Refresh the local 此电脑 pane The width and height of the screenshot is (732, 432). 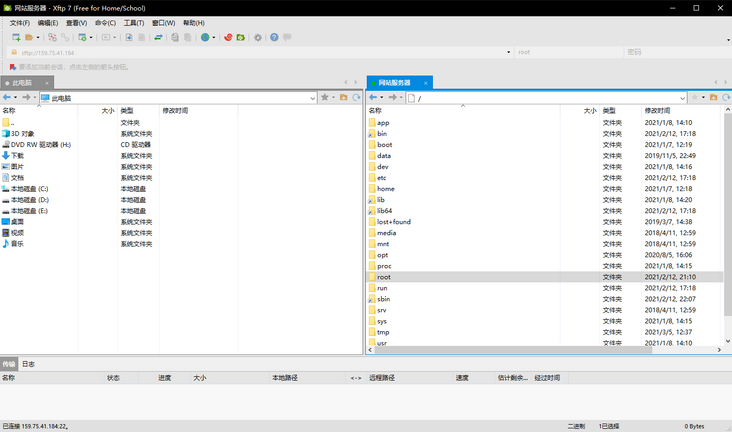tap(356, 98)
